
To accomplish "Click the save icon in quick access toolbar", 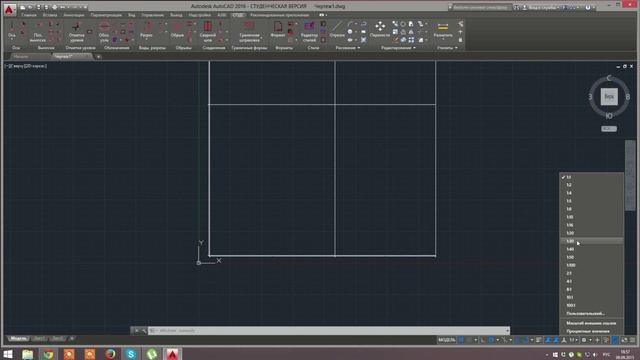I will pos(38,7).
